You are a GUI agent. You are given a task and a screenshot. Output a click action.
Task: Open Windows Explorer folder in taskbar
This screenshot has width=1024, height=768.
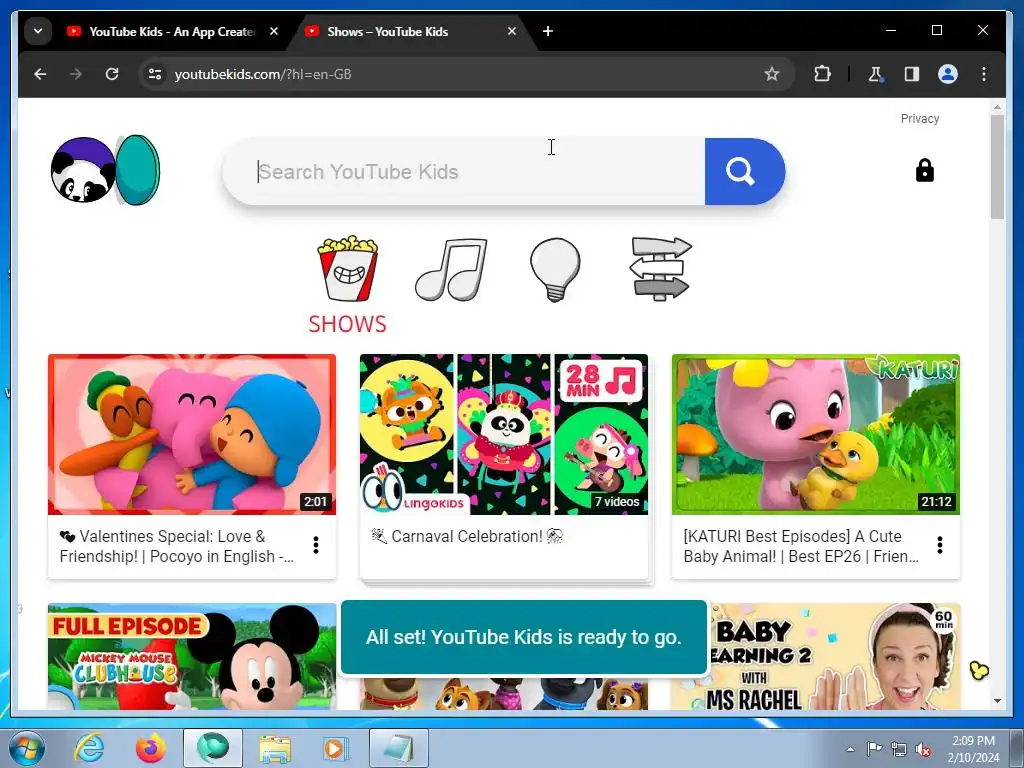pos(275,748)
